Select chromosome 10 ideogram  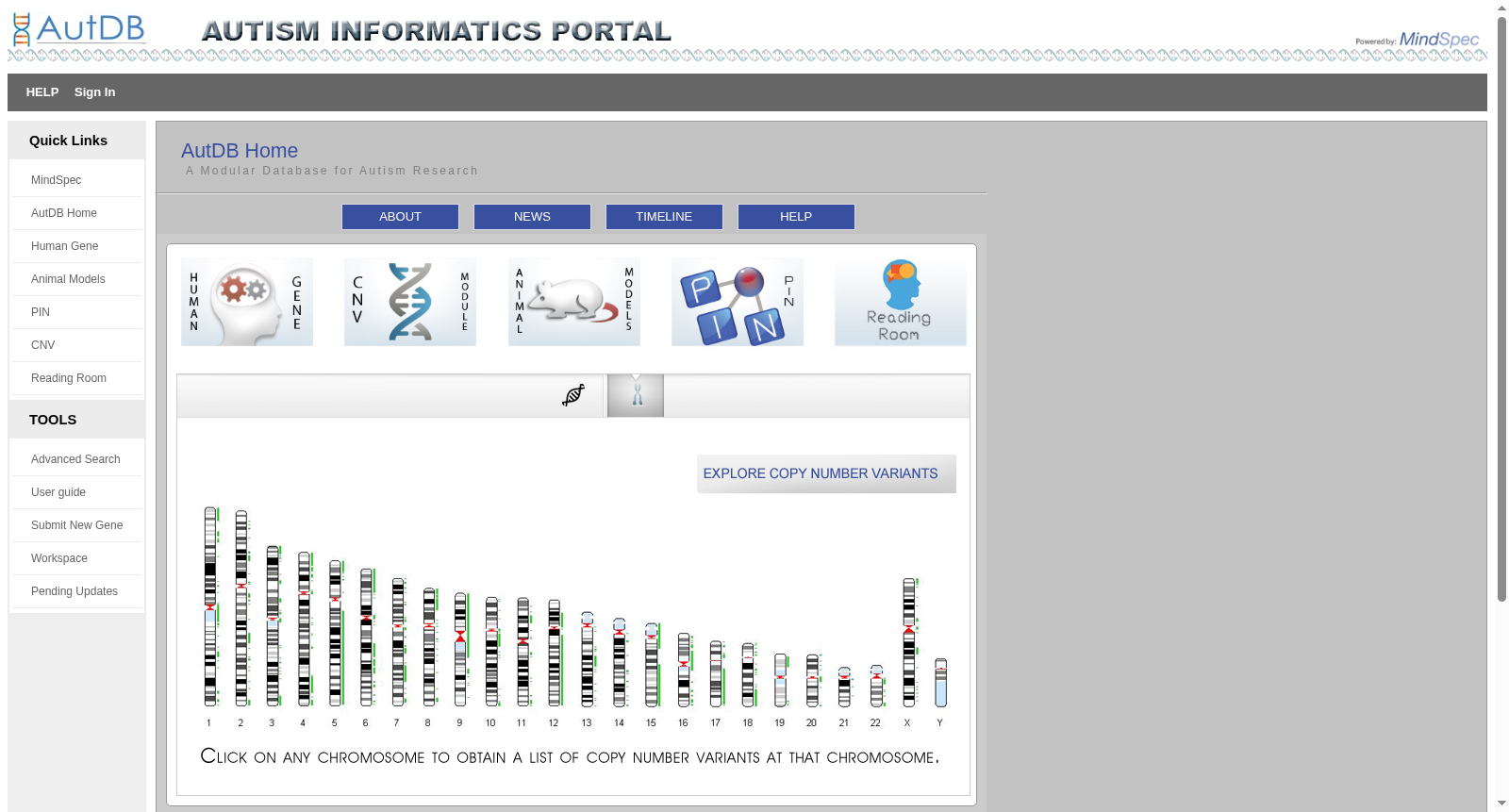[491, 651]
